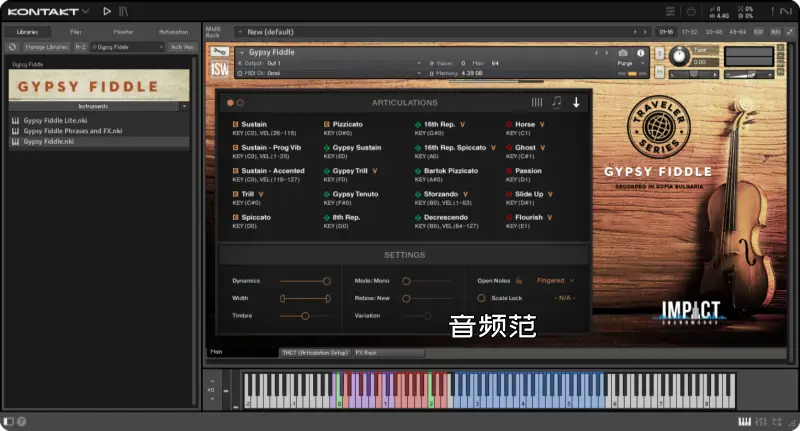This screenshot has width=800, height=431.
Task: Click the Manage Libraries button
Action: point(45,47)
